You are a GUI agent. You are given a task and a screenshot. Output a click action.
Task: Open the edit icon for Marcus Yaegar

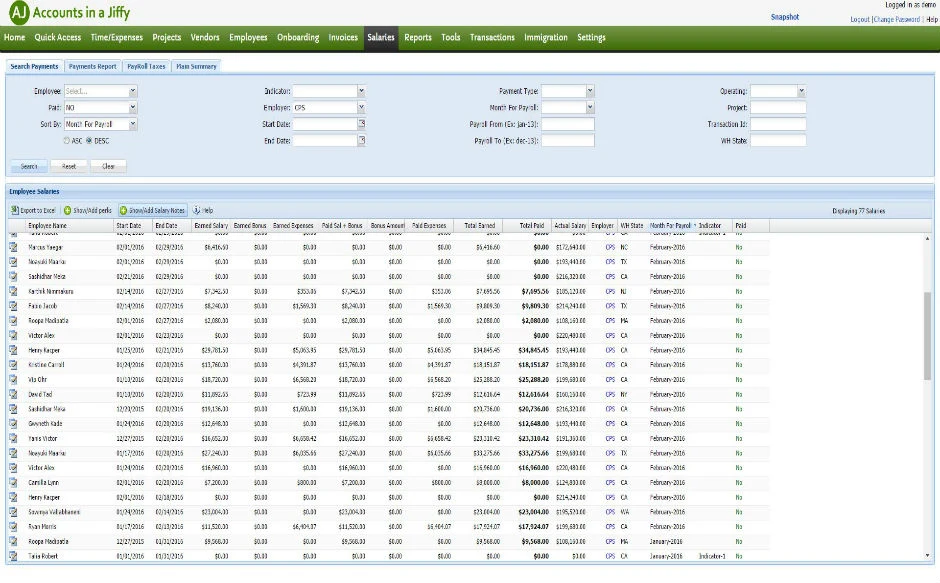pyautogui.click(x=13, y=247)
